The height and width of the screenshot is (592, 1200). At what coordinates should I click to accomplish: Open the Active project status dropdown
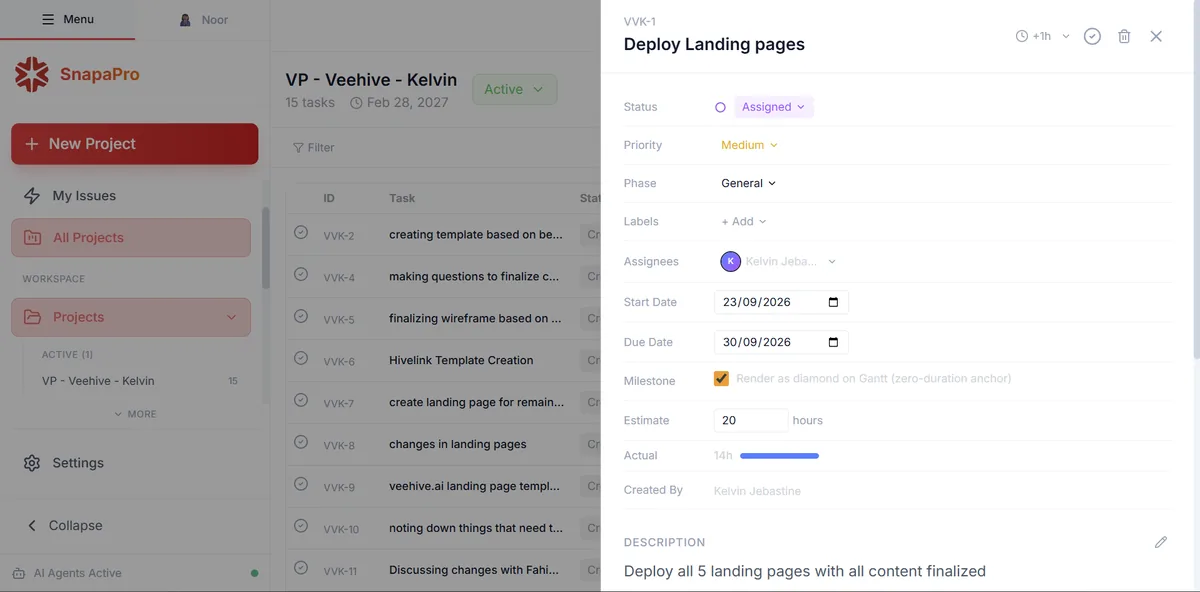tap(514, 89)
